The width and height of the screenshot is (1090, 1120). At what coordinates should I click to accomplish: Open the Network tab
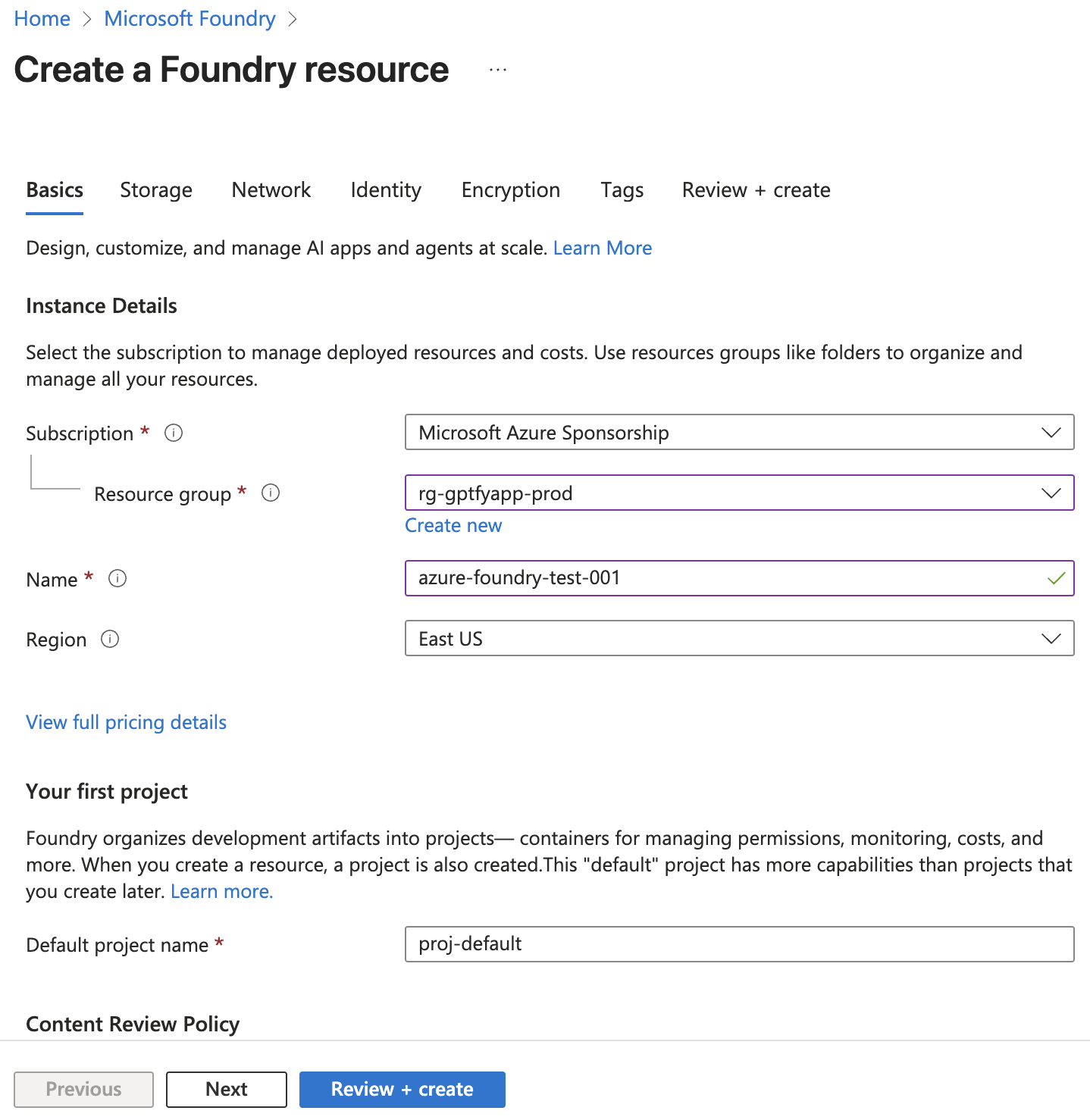pos(271,190)
